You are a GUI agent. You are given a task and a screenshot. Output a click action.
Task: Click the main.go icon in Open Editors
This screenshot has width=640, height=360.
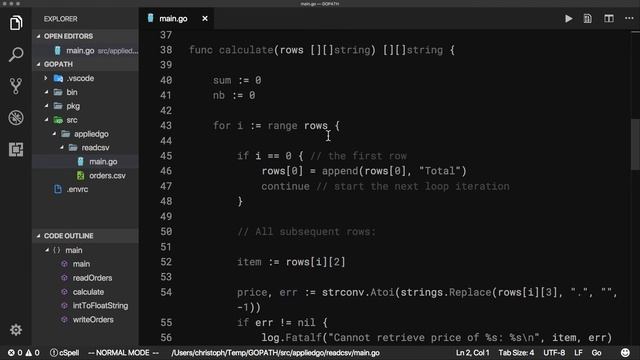(x=58, y=51)
